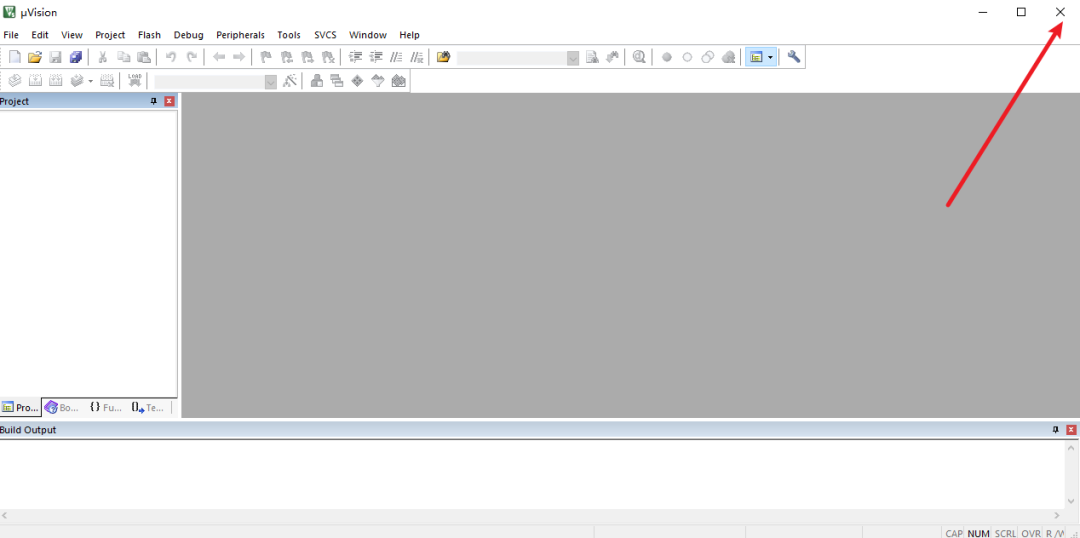Viewport: 1080px width, 538px height.
Task: Open batch build dropdown arrow
Action: [90, 81]
